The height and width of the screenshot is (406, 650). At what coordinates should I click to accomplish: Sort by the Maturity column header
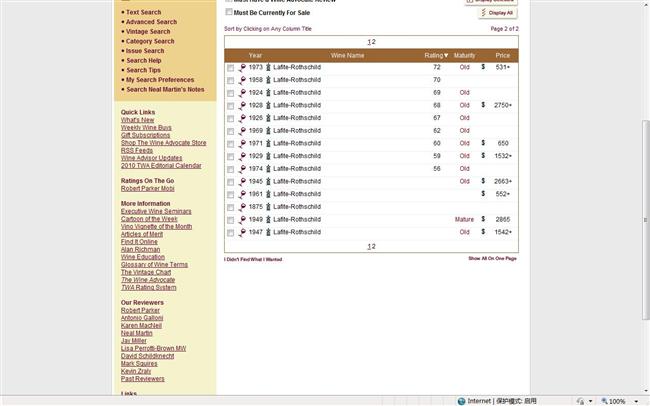464,56
